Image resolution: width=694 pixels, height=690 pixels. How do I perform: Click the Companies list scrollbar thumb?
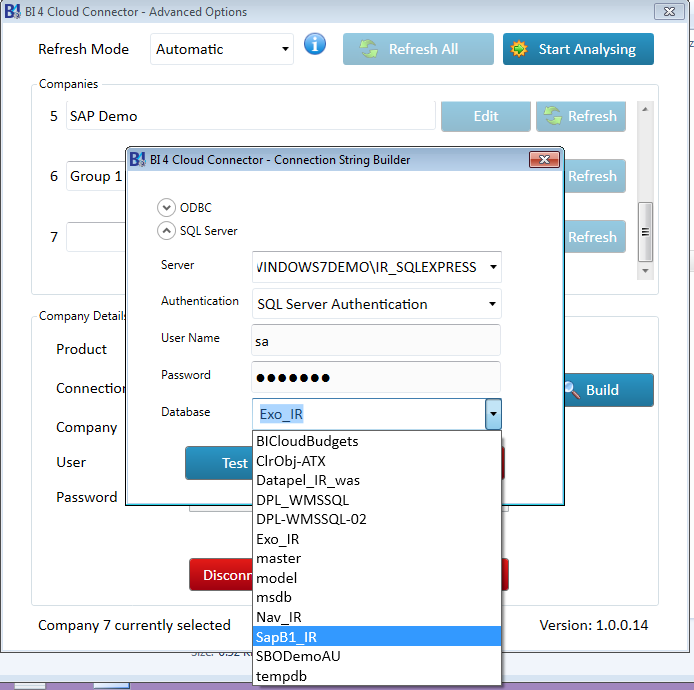click(x=645, y=232)
